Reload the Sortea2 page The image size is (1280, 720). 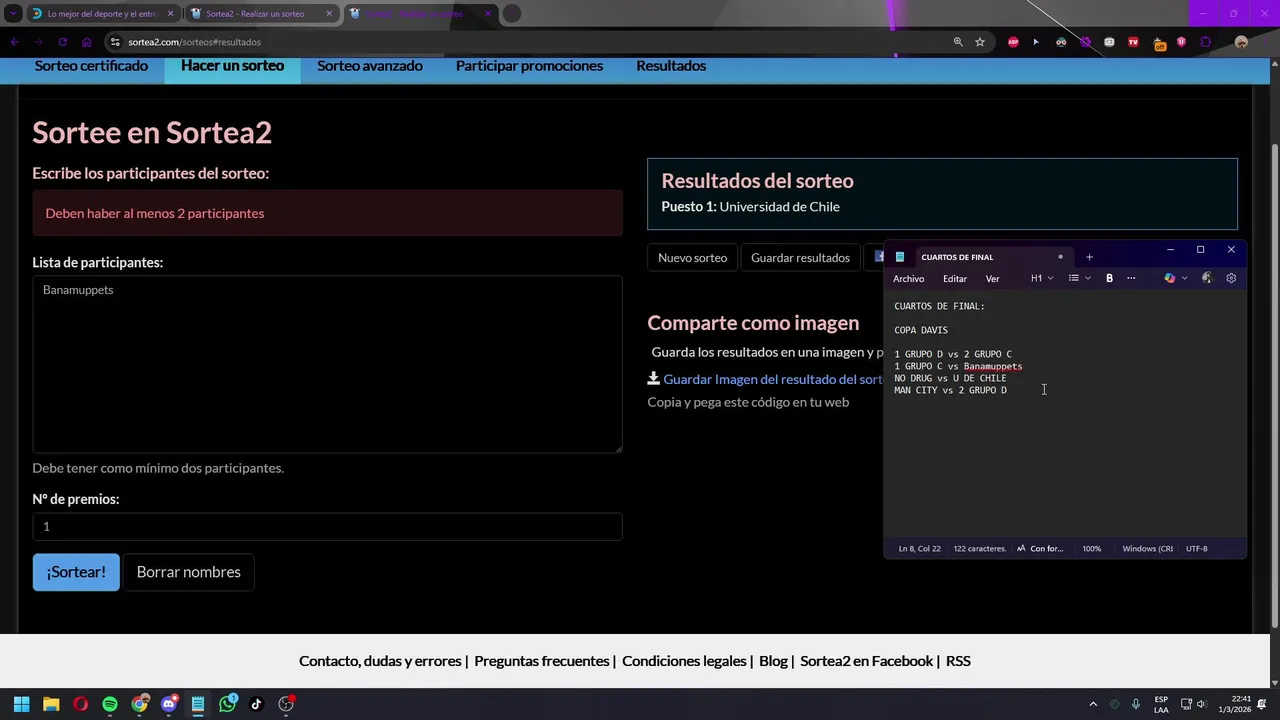pos(62,42)
